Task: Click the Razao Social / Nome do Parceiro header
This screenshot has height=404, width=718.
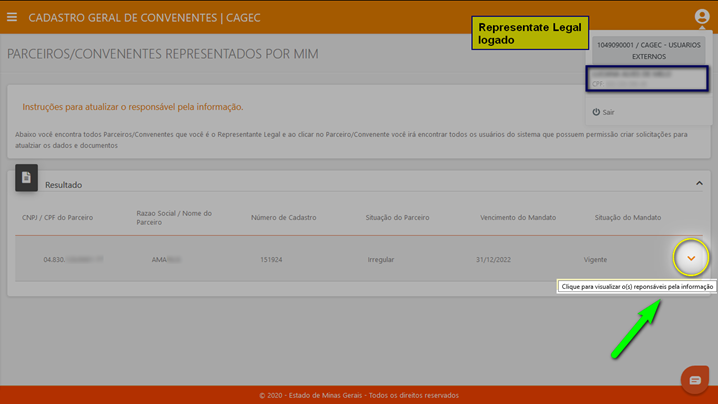Action: 174,217
